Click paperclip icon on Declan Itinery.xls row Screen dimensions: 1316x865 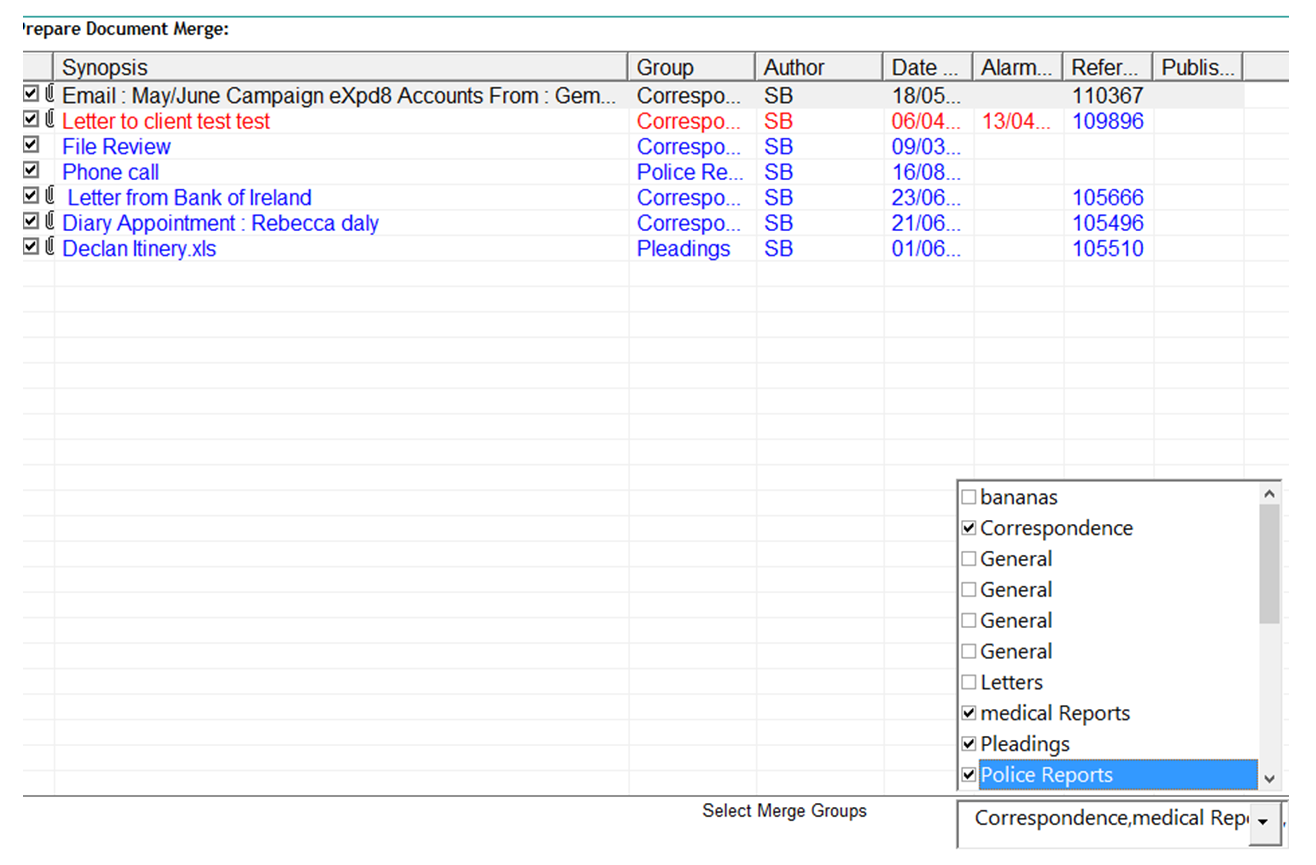pos(49,247)
